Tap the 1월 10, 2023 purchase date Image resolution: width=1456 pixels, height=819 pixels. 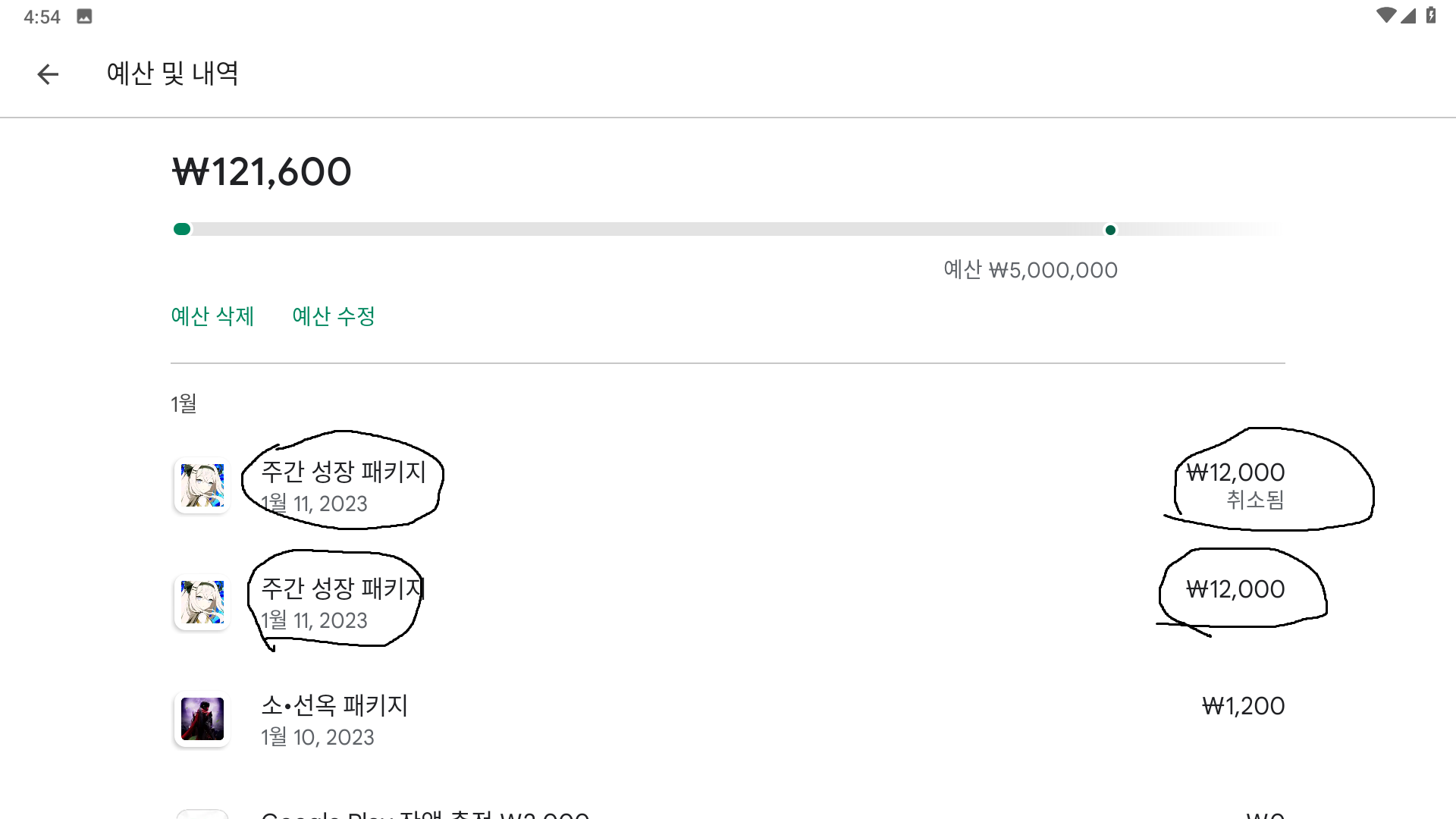pyautogui.click(x=318, y=737)
